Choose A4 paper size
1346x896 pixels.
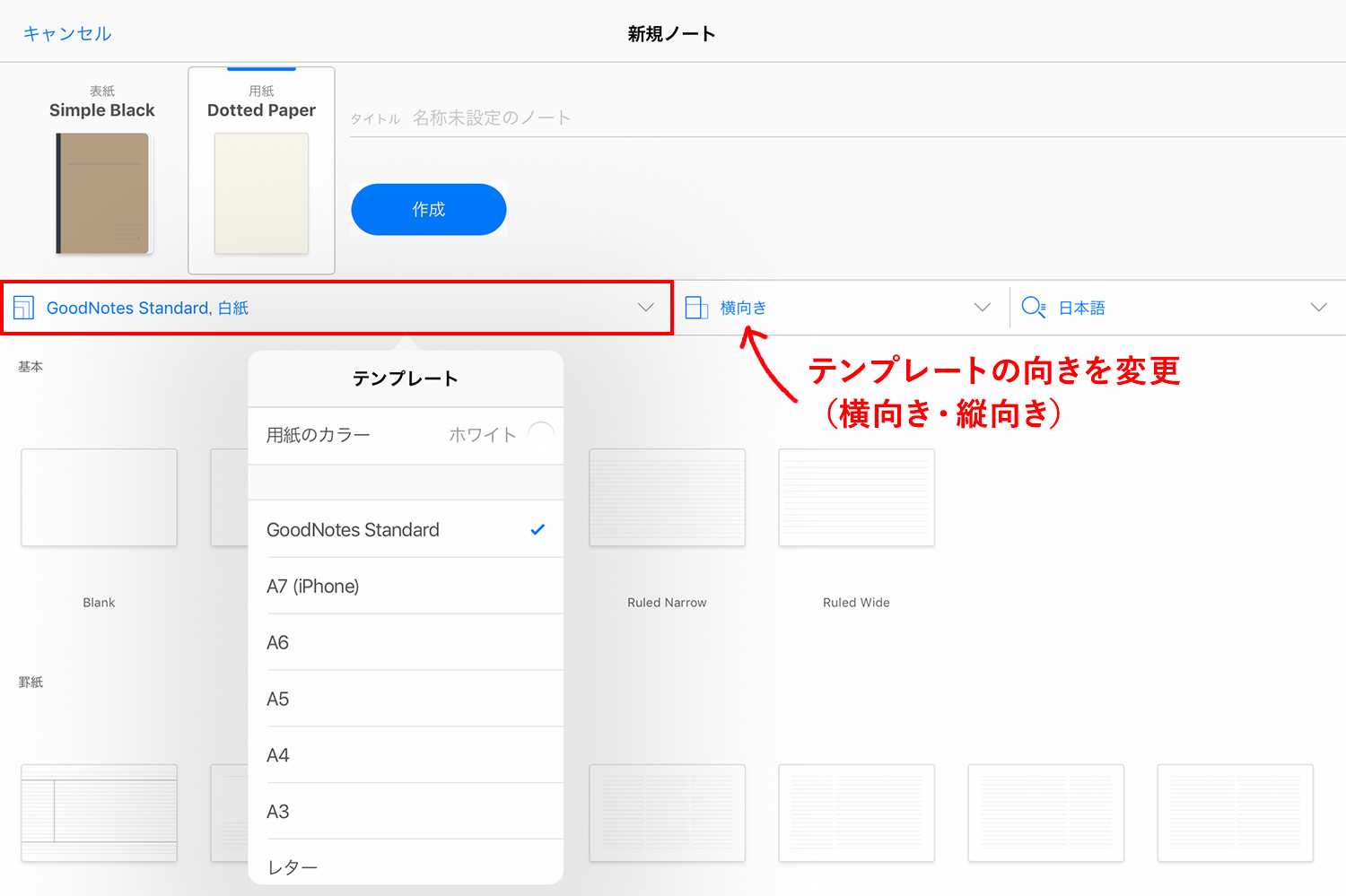406,755
